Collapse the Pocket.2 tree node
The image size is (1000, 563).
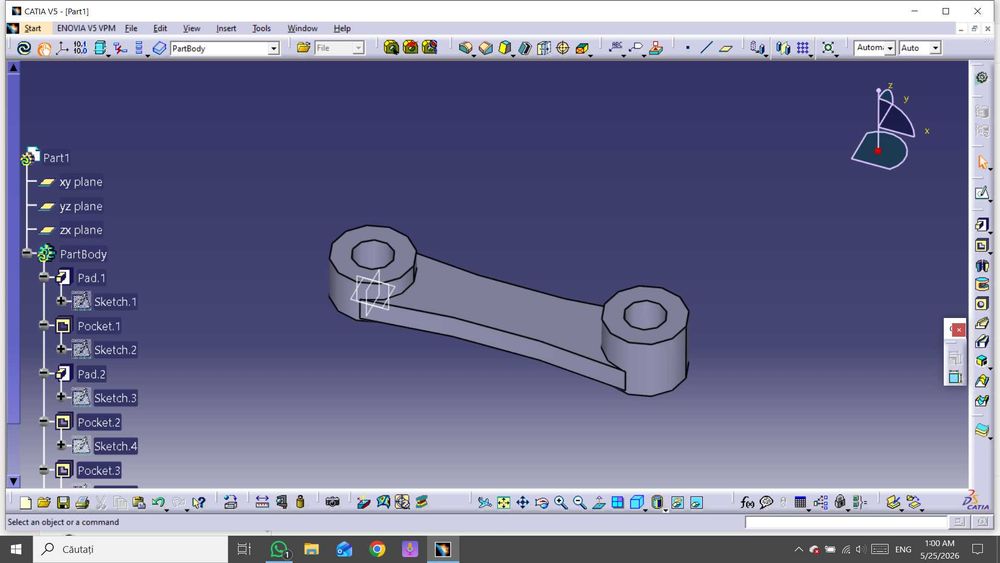(x=44, y=421)
